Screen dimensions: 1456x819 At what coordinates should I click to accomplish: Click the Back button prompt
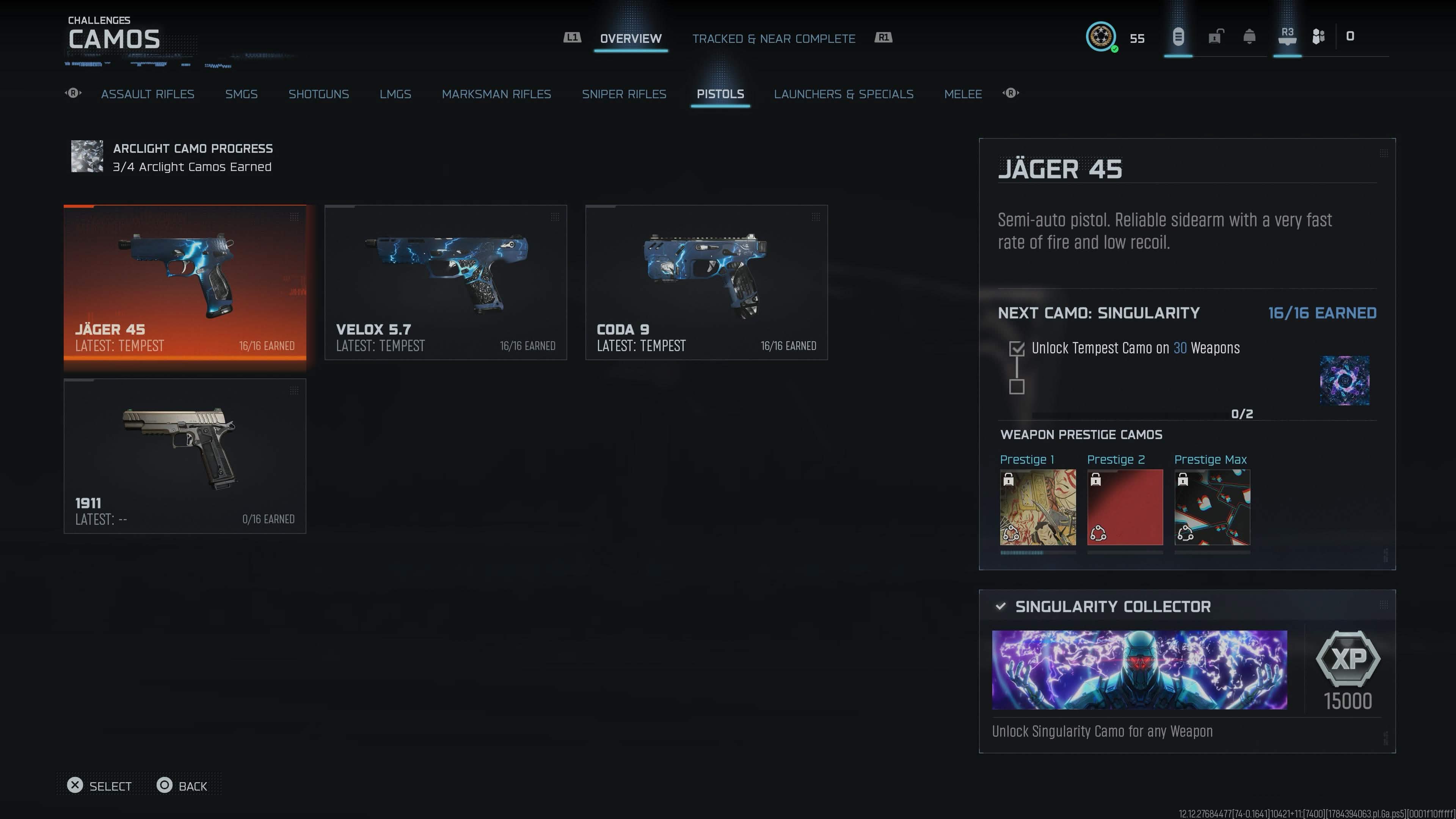(182, 786)
